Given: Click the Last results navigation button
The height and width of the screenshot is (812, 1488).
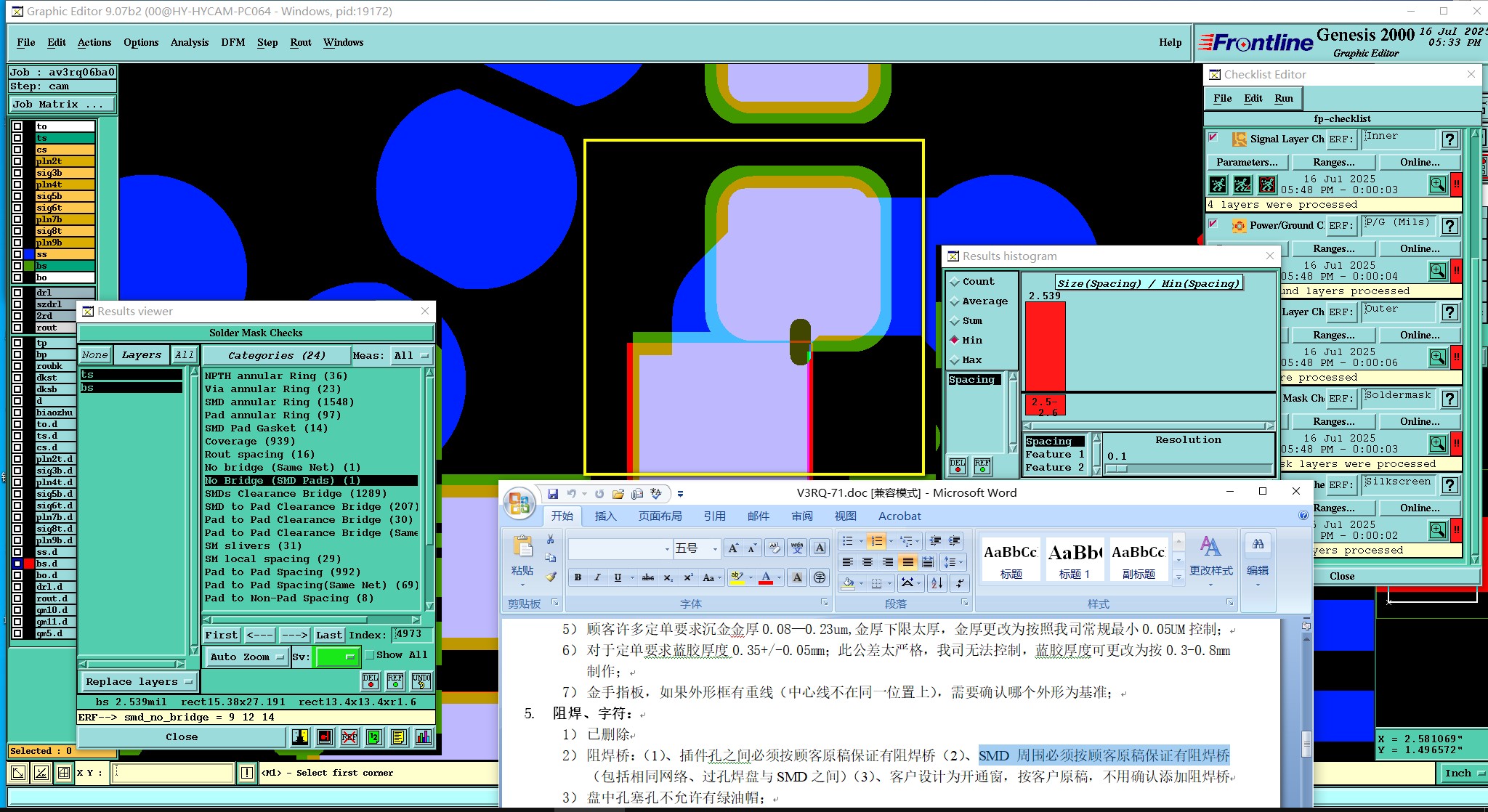Looking at the screenshot, I should 328,635.
